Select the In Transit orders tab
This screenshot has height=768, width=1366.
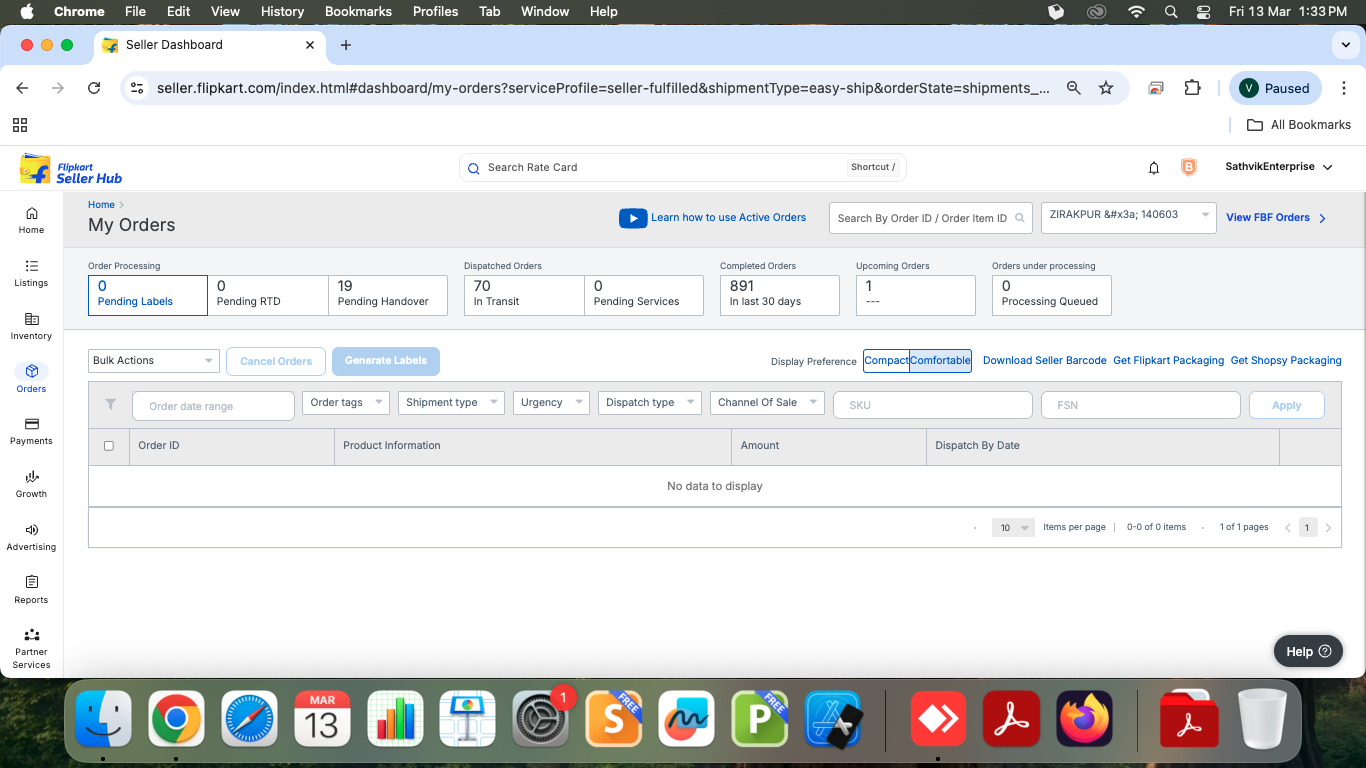click(523, 295)
